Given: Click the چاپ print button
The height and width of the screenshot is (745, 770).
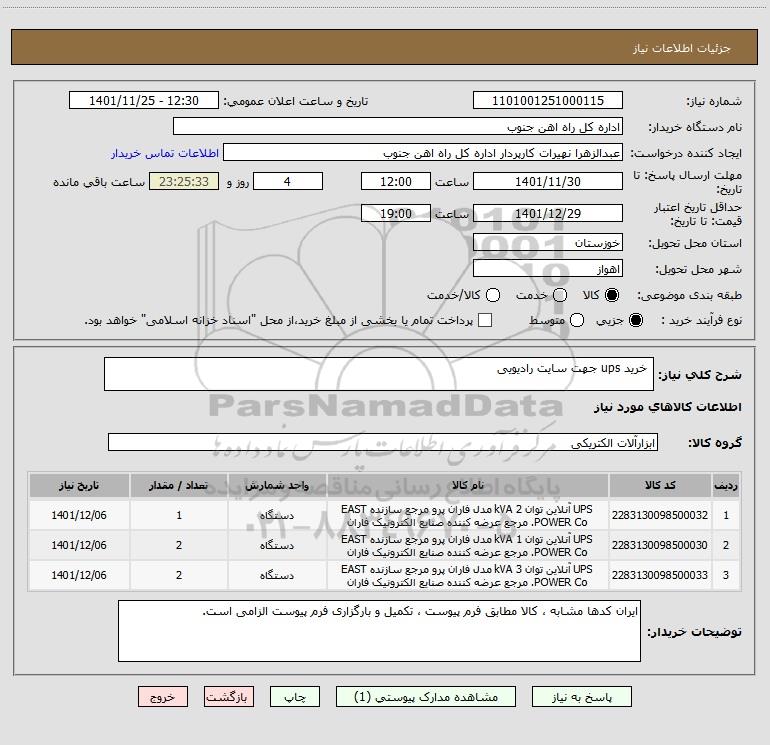Looking at the screenshot, I should (x=295, y=697).
